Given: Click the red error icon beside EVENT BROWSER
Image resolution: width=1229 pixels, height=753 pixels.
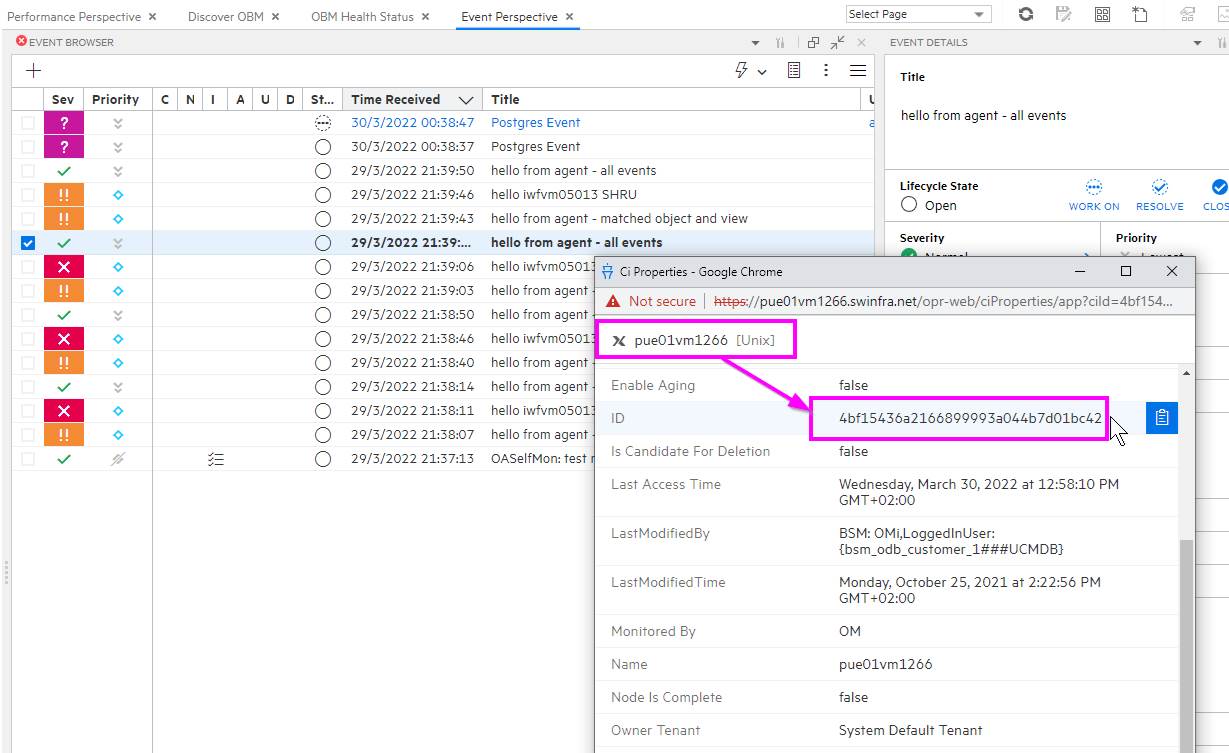Looking at the screenshot, I should point(21,42).
